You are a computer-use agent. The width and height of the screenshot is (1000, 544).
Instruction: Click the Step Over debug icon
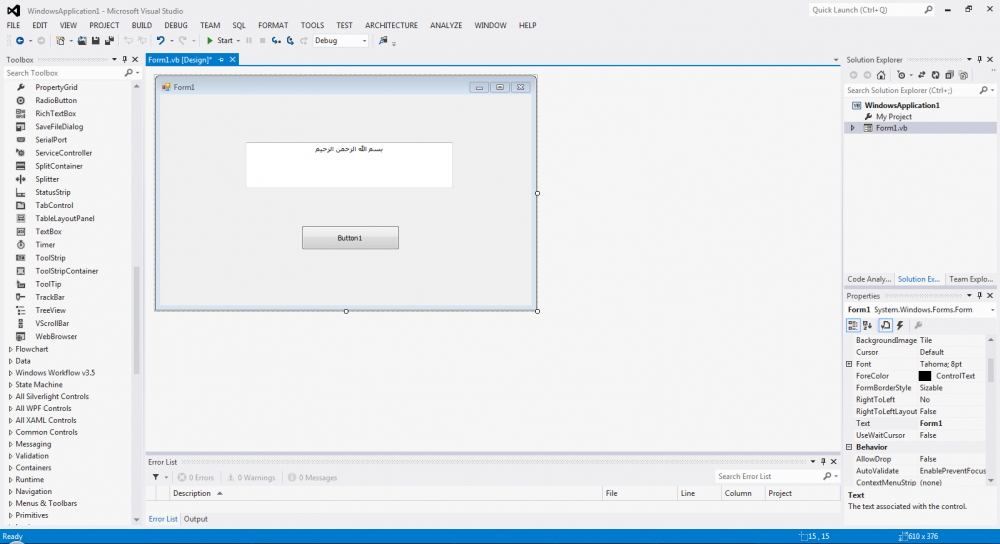[290, 41]
